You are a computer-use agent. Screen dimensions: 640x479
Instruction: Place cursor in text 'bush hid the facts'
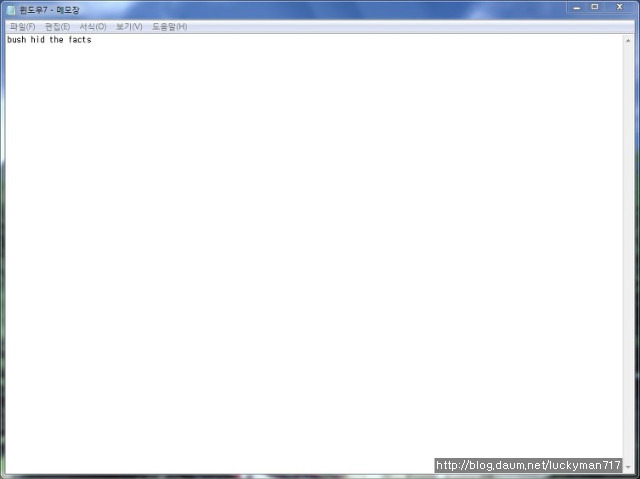[49, 40]
